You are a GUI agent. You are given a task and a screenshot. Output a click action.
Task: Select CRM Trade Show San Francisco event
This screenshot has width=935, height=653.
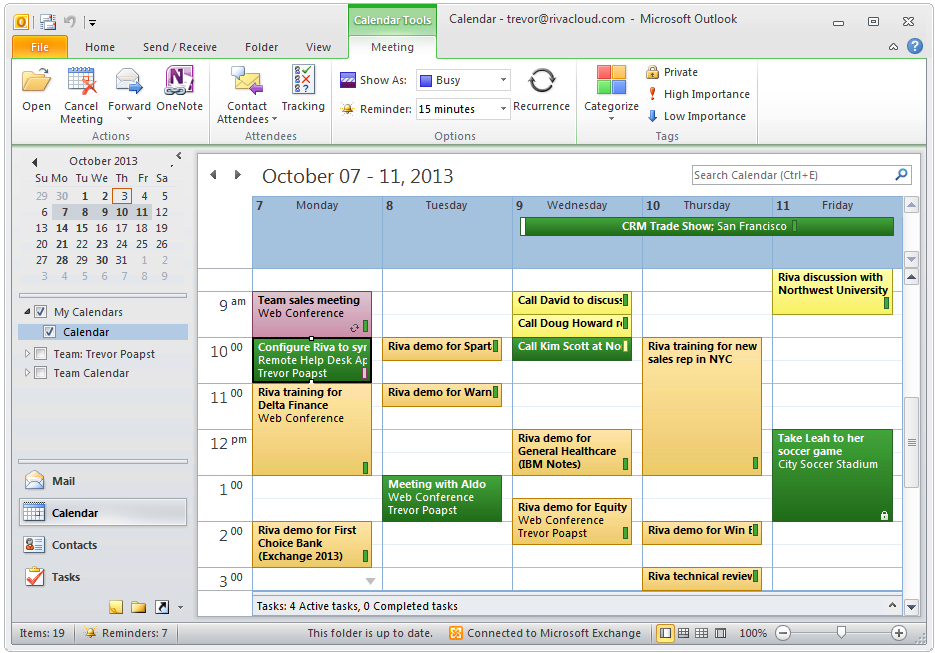click(707, 226)
